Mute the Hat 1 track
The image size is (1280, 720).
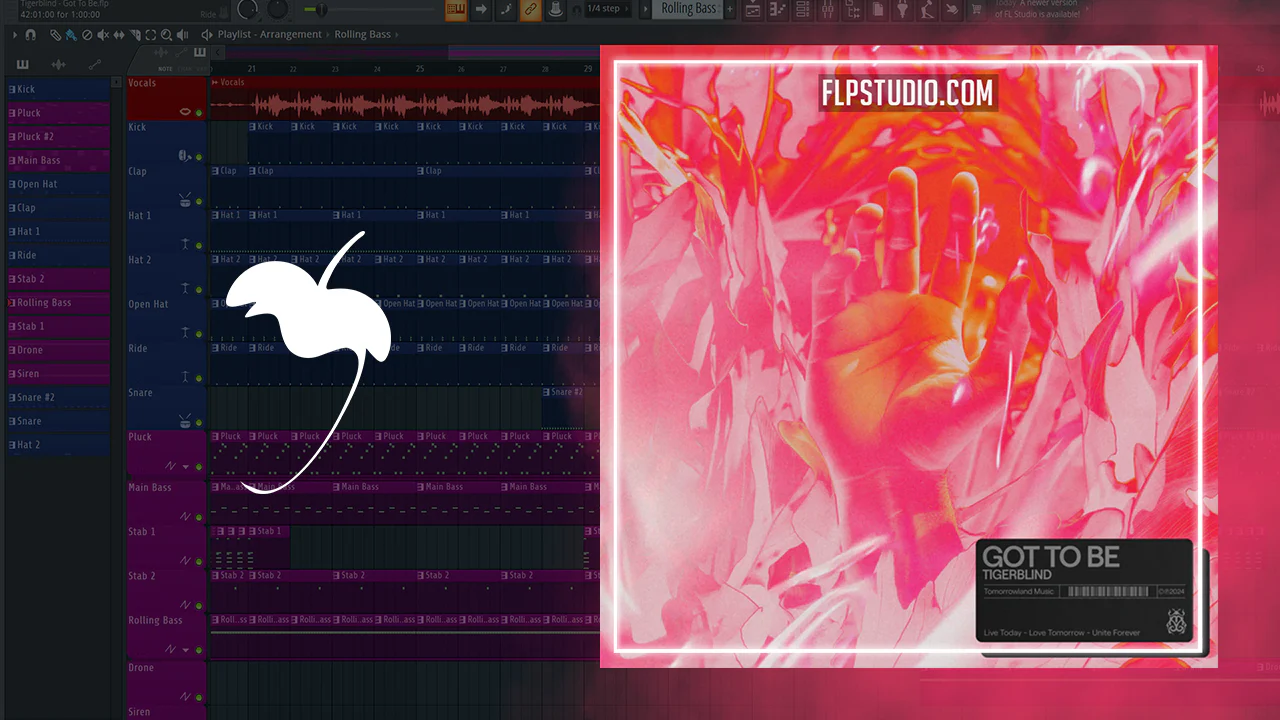coord(199,245)
